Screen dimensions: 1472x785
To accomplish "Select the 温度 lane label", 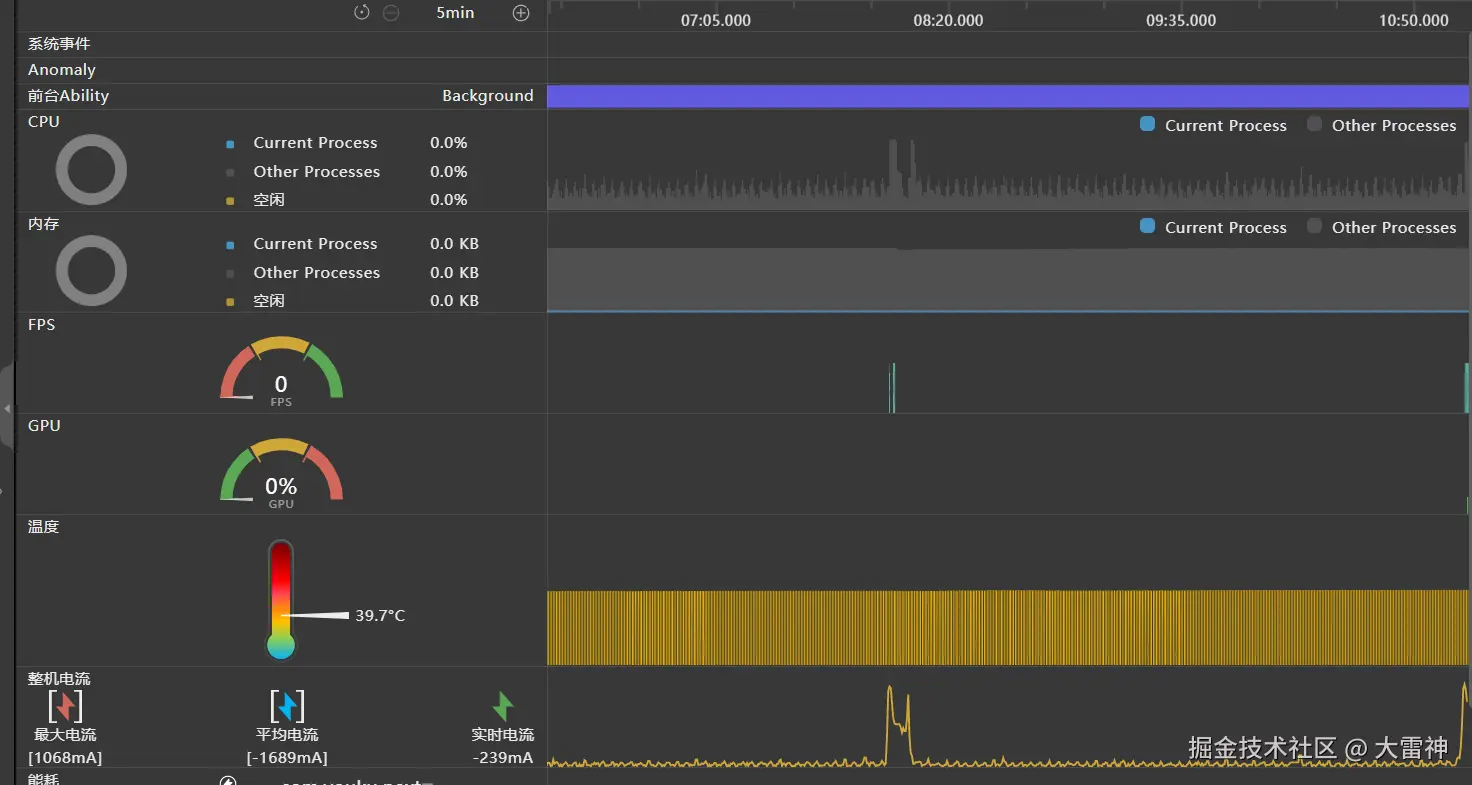I will point(43,527).
